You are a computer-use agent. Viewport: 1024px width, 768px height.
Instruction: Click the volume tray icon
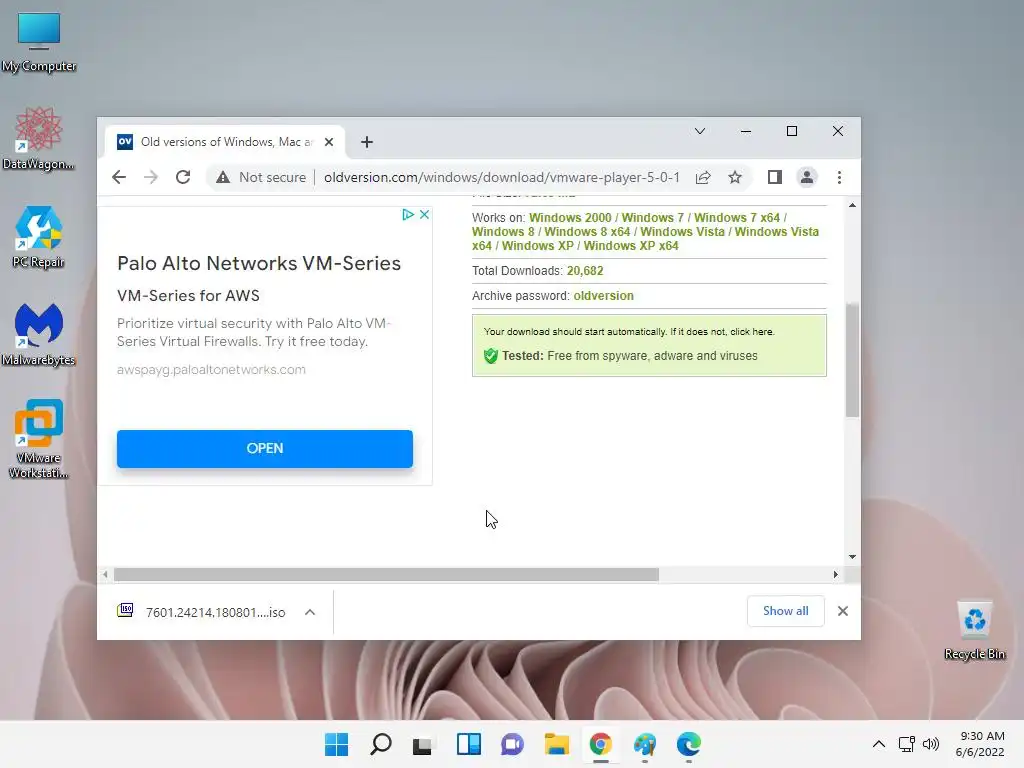(x=931, y=744)
